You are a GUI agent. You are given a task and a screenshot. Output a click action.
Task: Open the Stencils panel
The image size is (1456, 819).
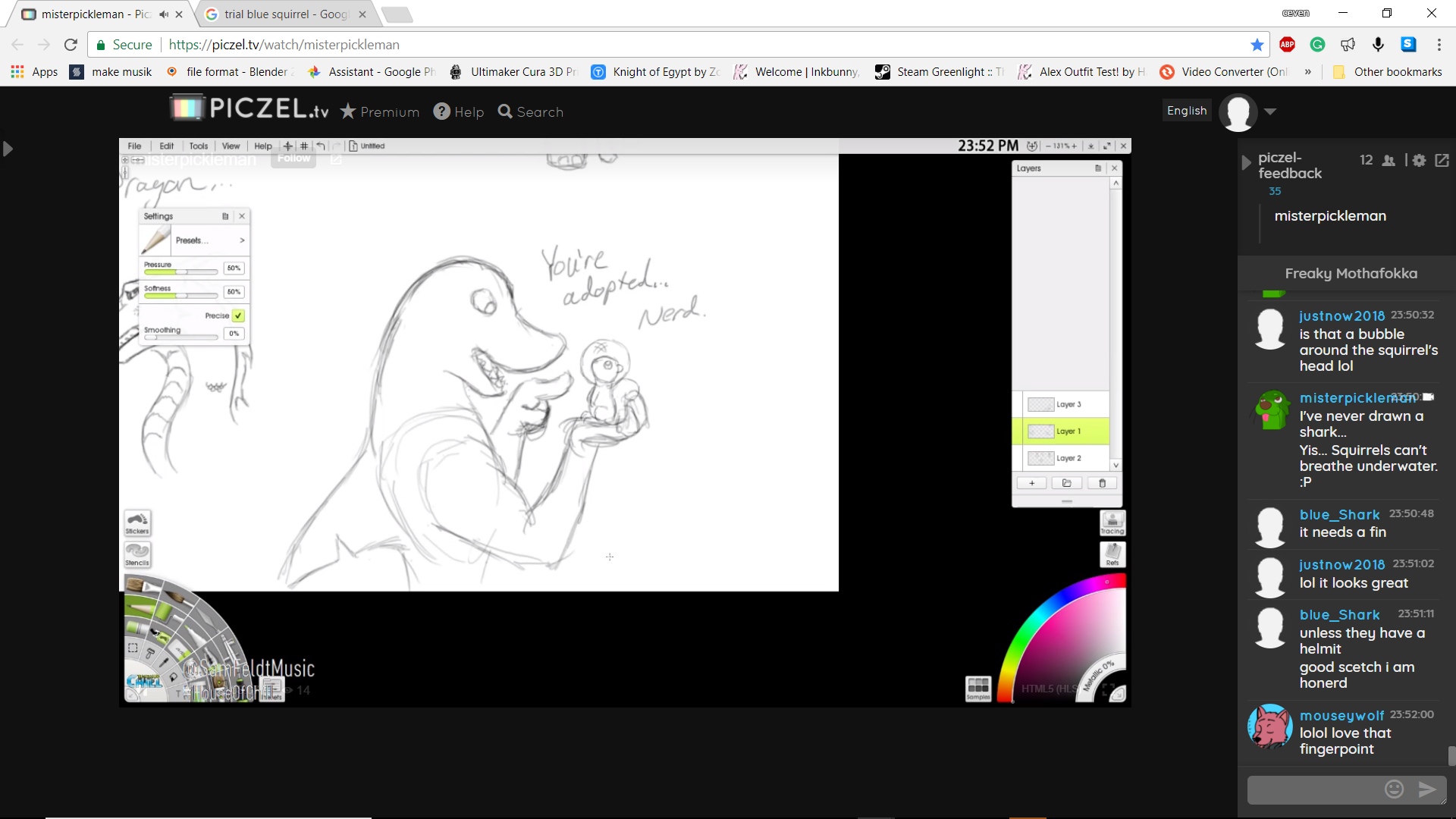pos(137,554)
